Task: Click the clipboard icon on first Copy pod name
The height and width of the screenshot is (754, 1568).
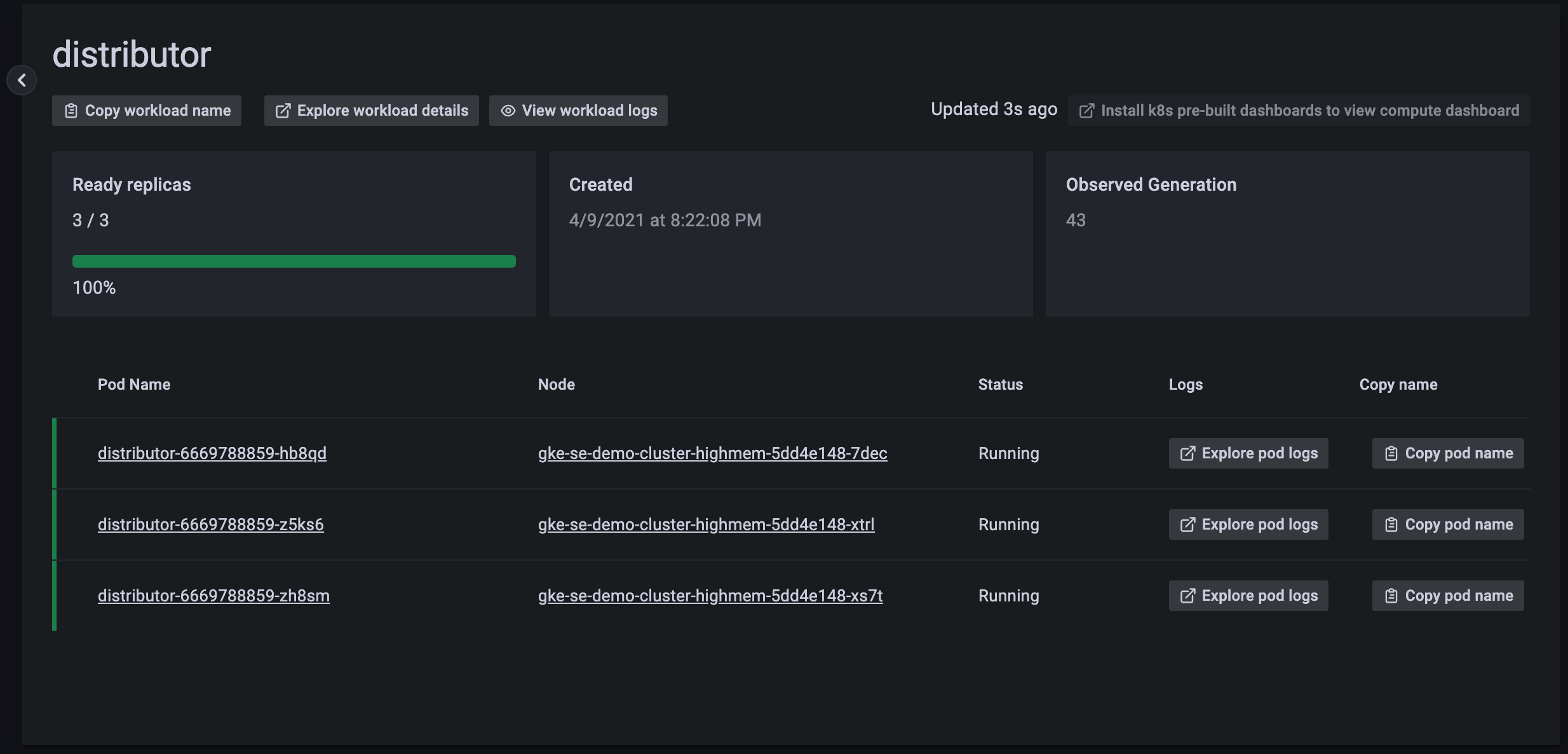Action: 1391,453
